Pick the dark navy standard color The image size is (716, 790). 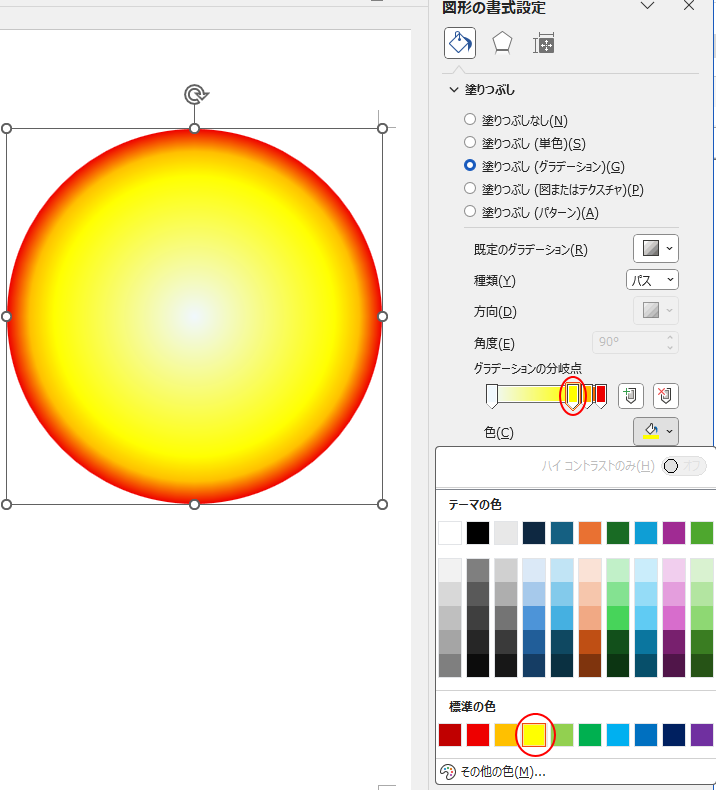point(674,735)
